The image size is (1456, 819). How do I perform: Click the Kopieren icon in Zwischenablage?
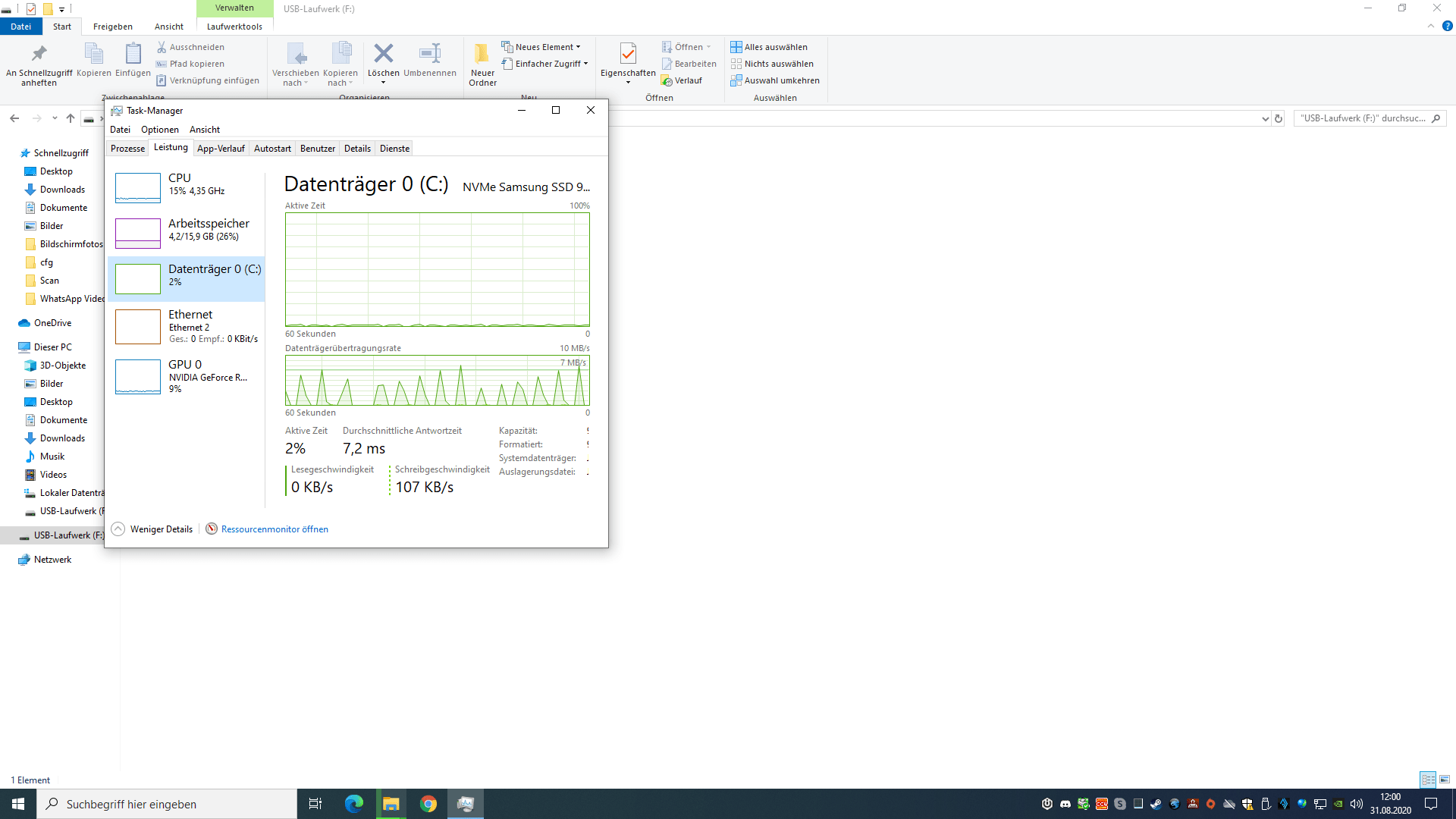click(x=94, y=53)
